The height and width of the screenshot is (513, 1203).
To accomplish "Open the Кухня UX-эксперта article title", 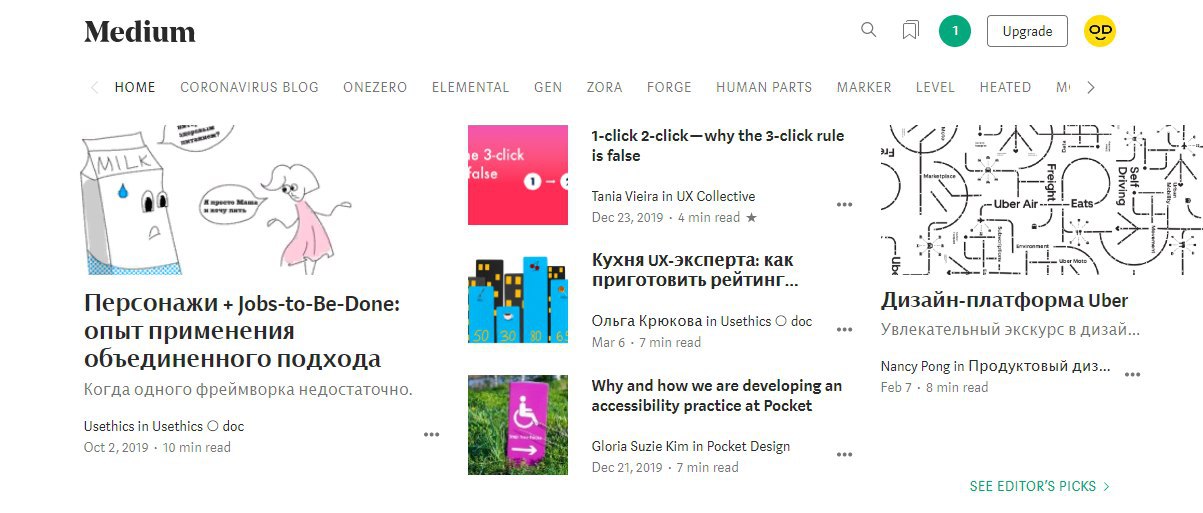I will (x=694, y=270).
